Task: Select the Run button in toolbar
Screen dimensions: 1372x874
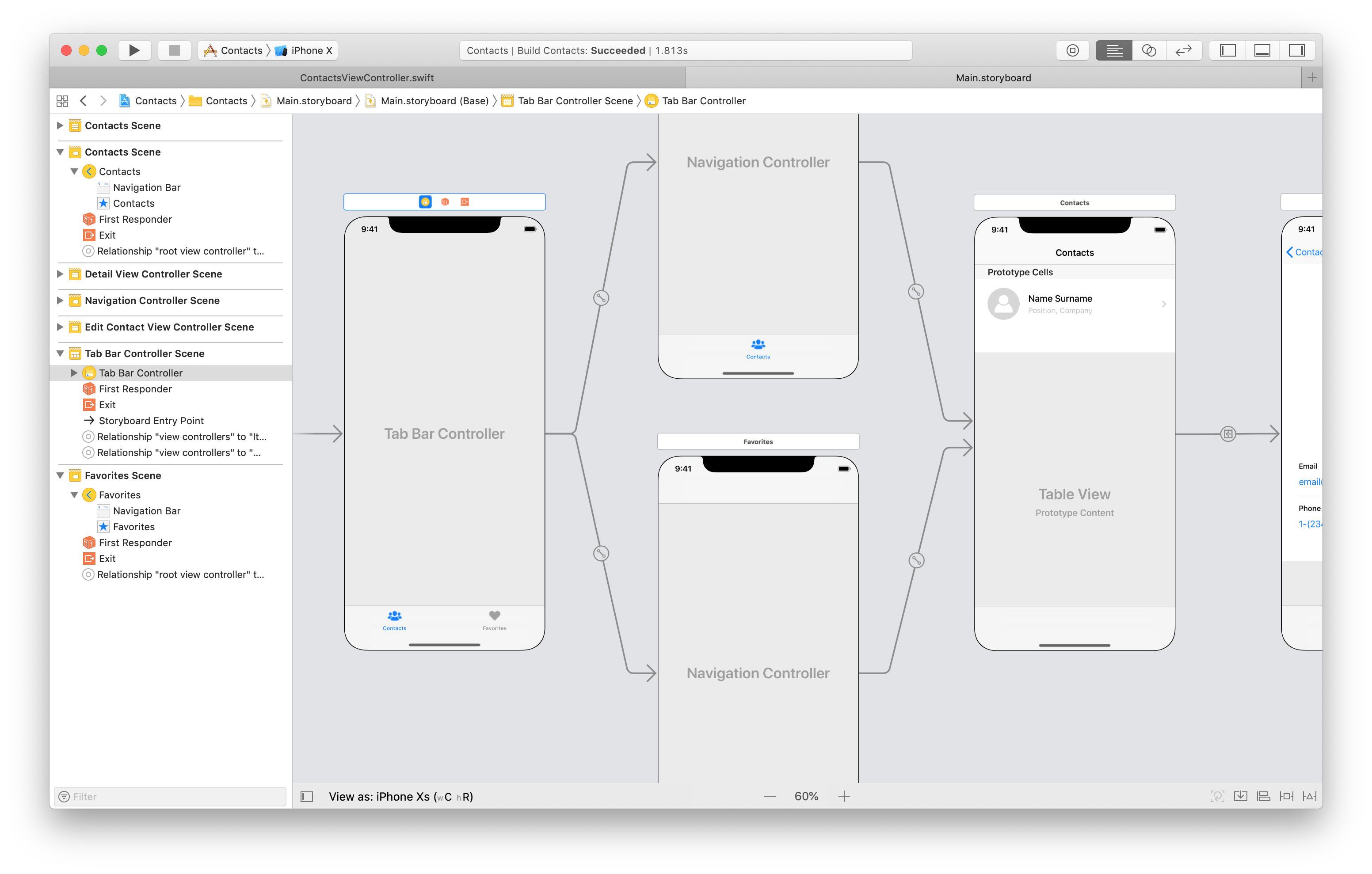Action: [135, 50]
